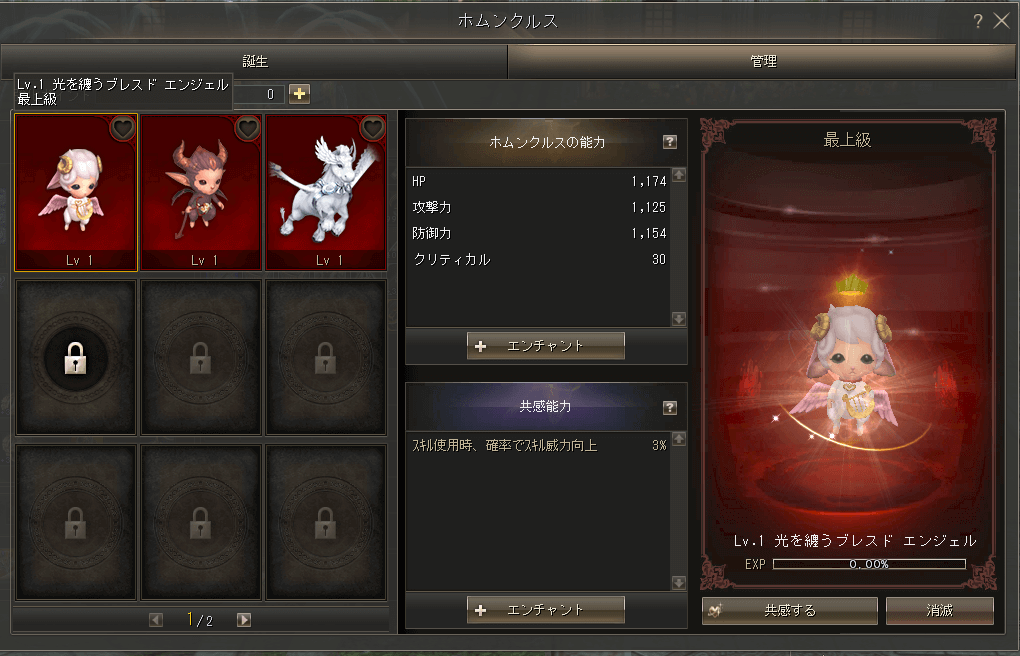Switch to the 管理 tab
The width and height of the screenshot is (1020, 656).
762,61
